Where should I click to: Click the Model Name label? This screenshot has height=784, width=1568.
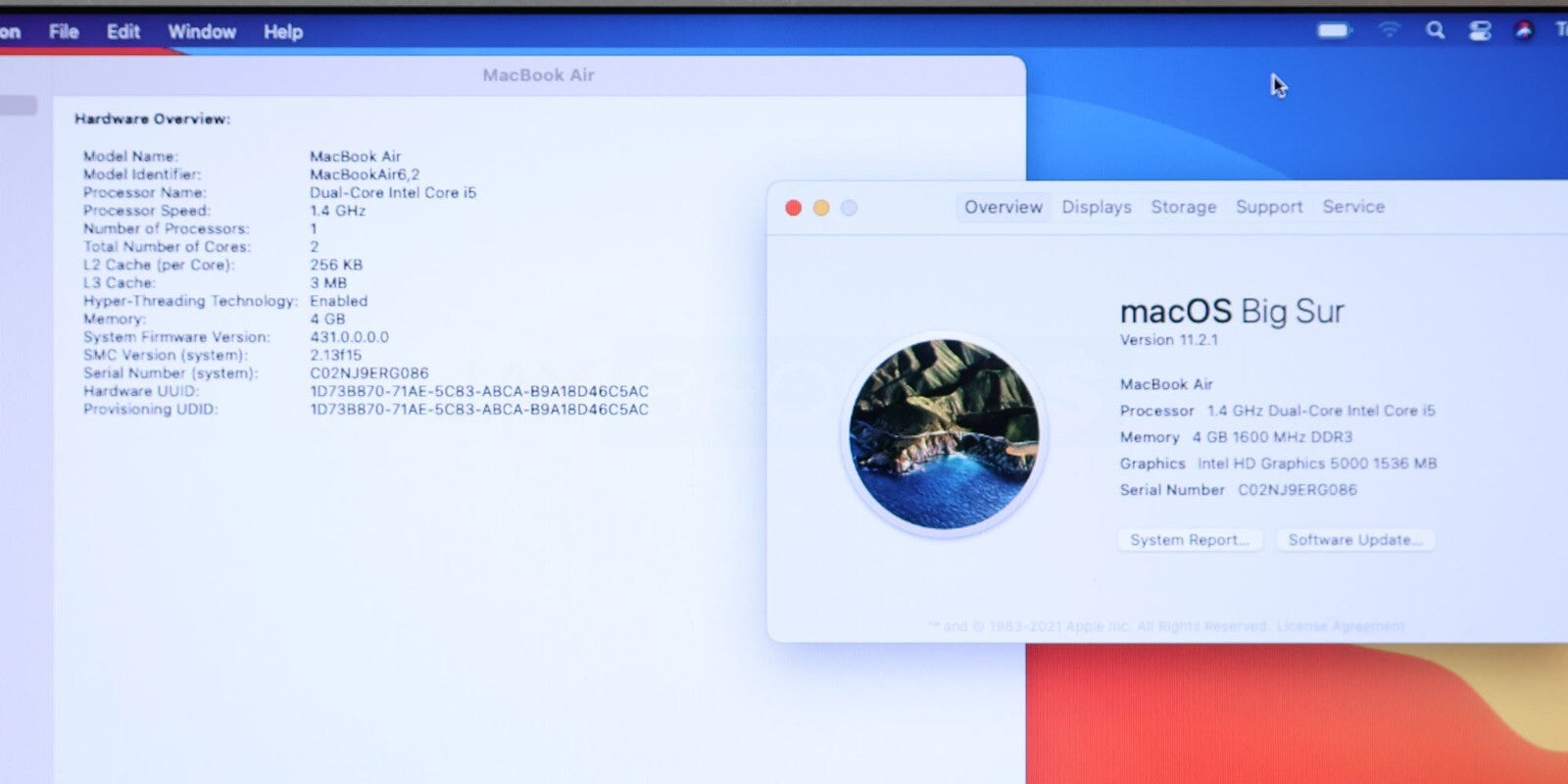click(x=130, y=157)
